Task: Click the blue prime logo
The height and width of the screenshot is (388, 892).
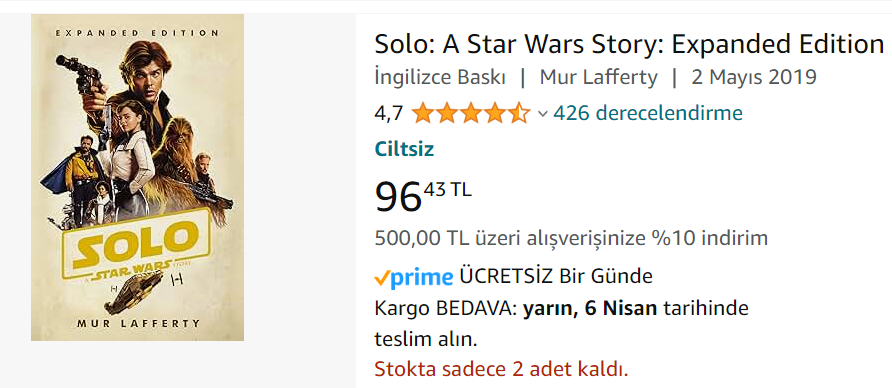Action: [x=422, y=278]
